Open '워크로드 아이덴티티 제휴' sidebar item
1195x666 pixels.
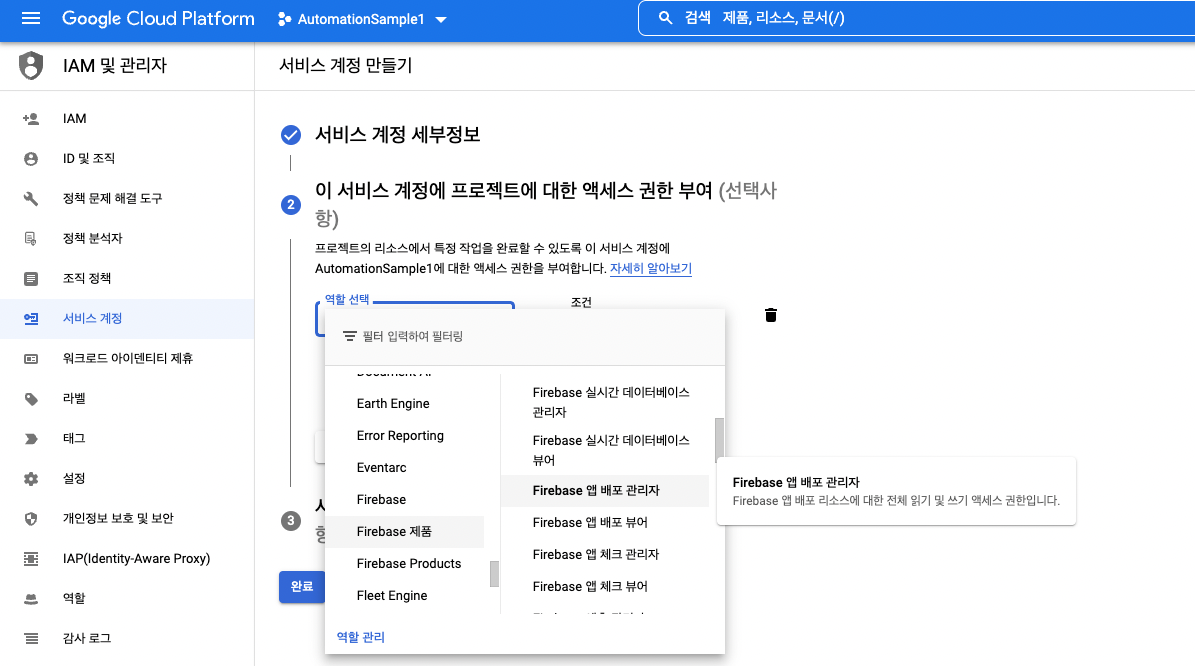(127, 358)
